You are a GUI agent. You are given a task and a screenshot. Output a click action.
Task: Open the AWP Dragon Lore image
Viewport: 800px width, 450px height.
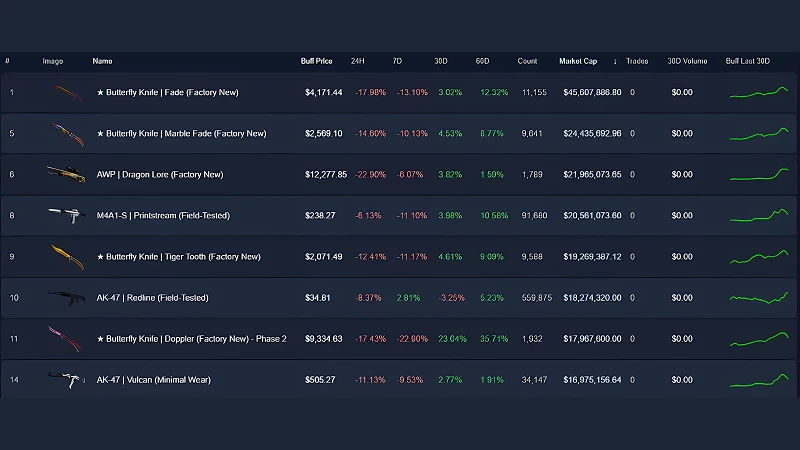tap(66, 174)
